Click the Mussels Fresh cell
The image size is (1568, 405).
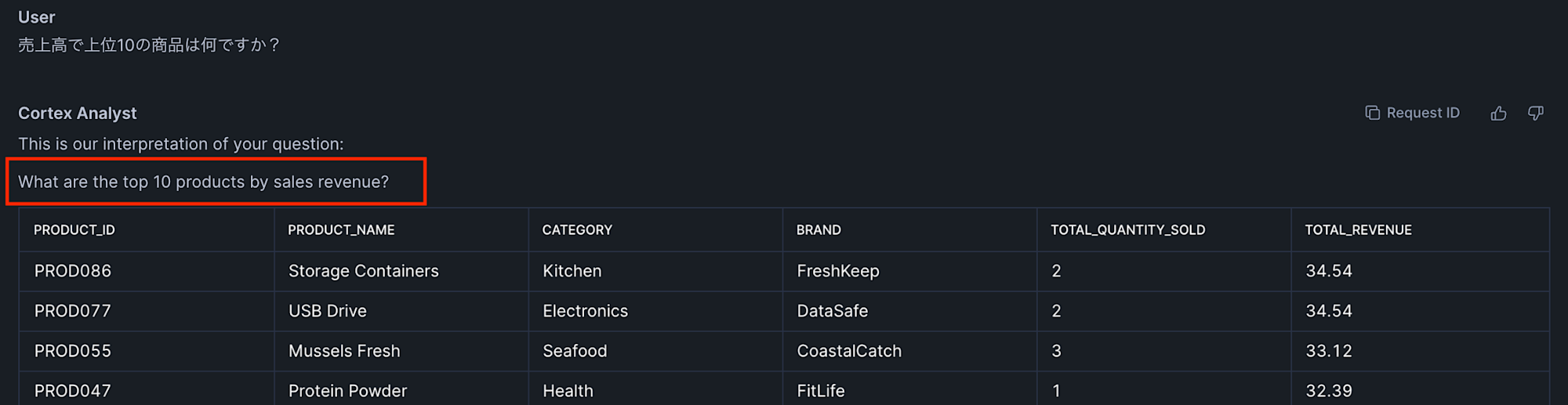(x=401, y=351)
